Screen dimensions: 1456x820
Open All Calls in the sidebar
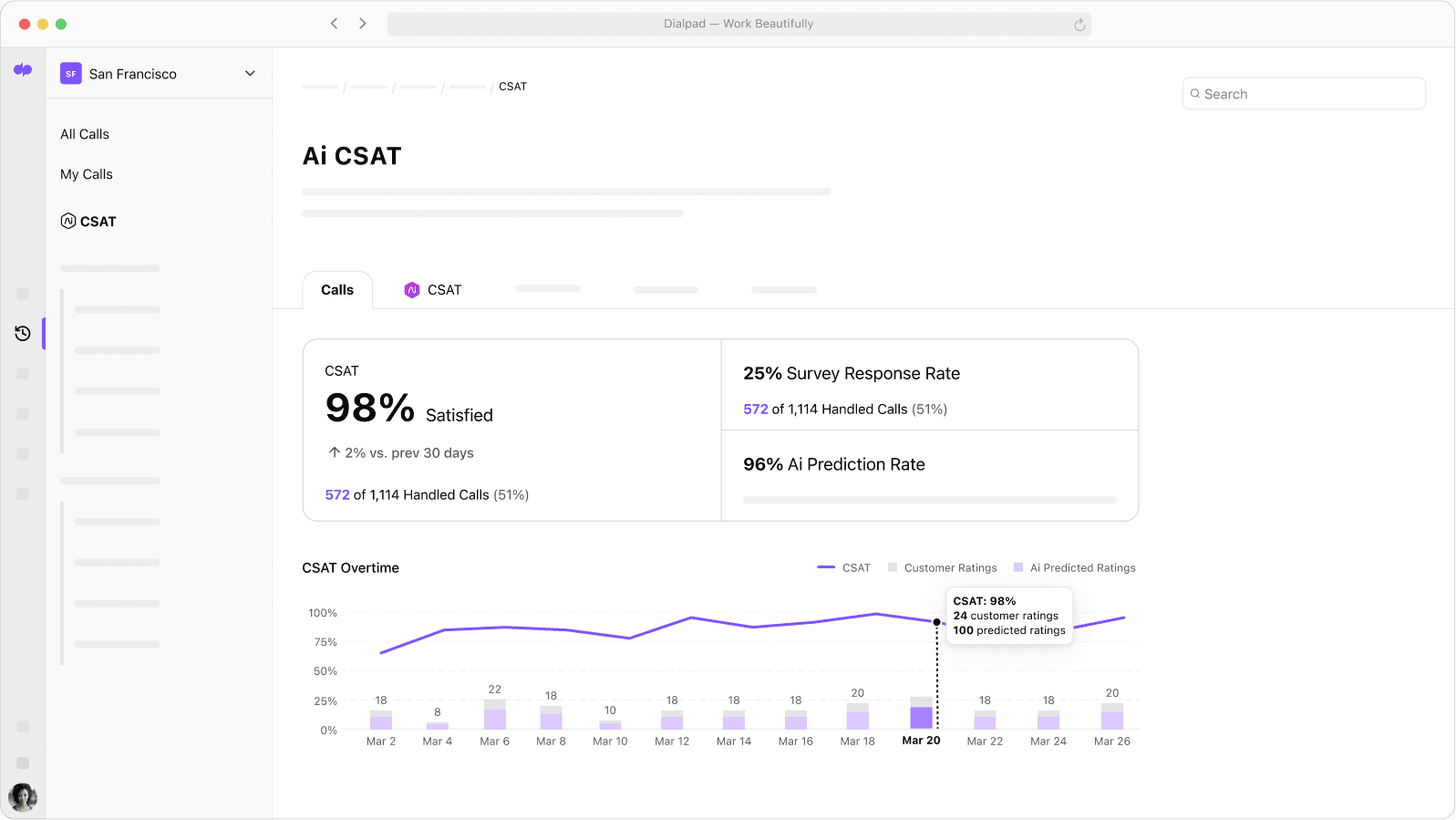[85, 134]
